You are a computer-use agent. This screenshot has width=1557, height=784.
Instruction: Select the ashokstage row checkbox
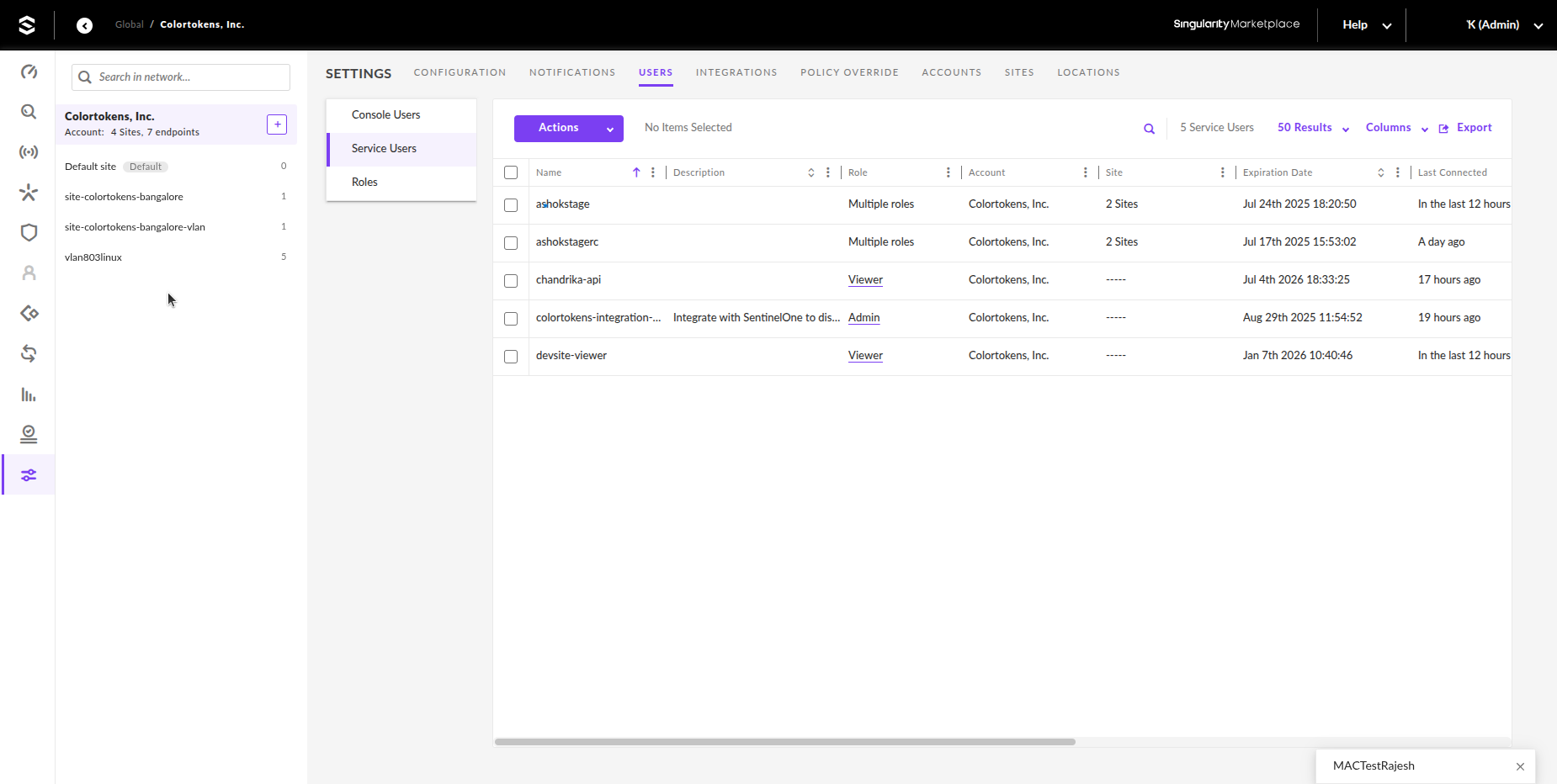pyautogui.click(x=511, y=205)
